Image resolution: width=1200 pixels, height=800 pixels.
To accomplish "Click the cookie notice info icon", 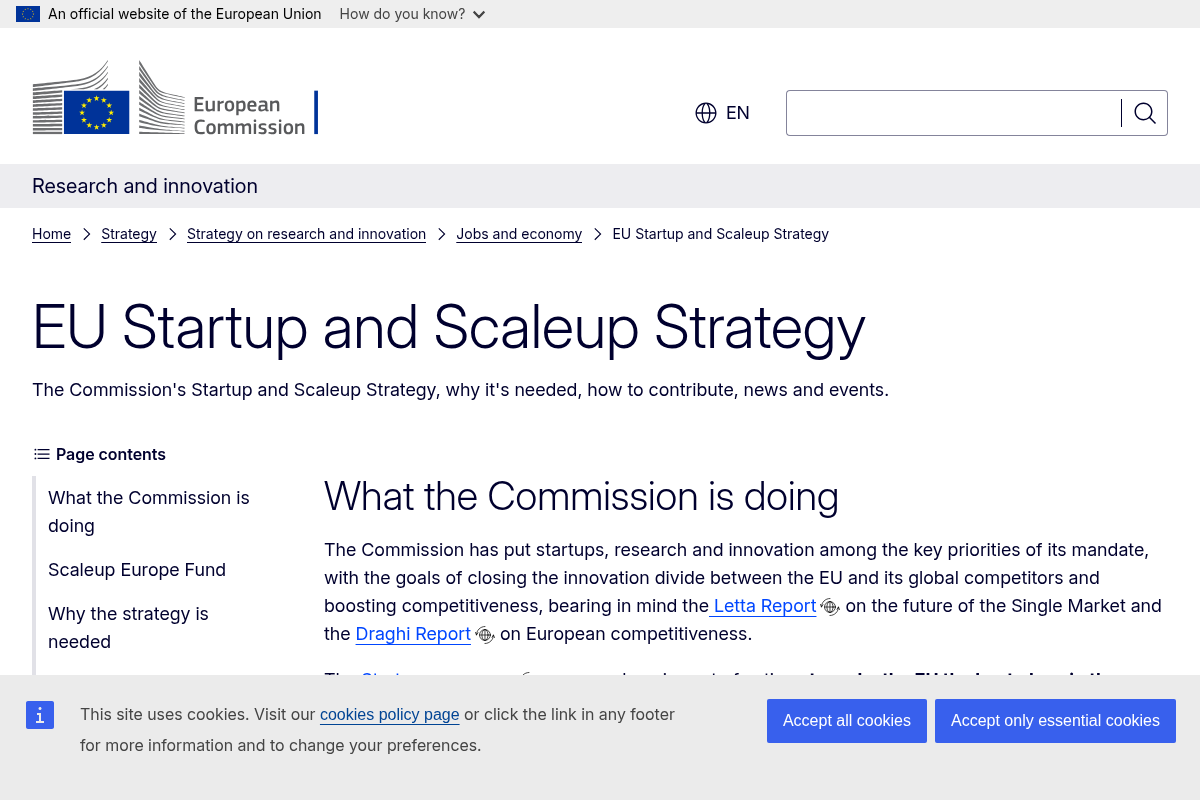I will coord(40,715).
